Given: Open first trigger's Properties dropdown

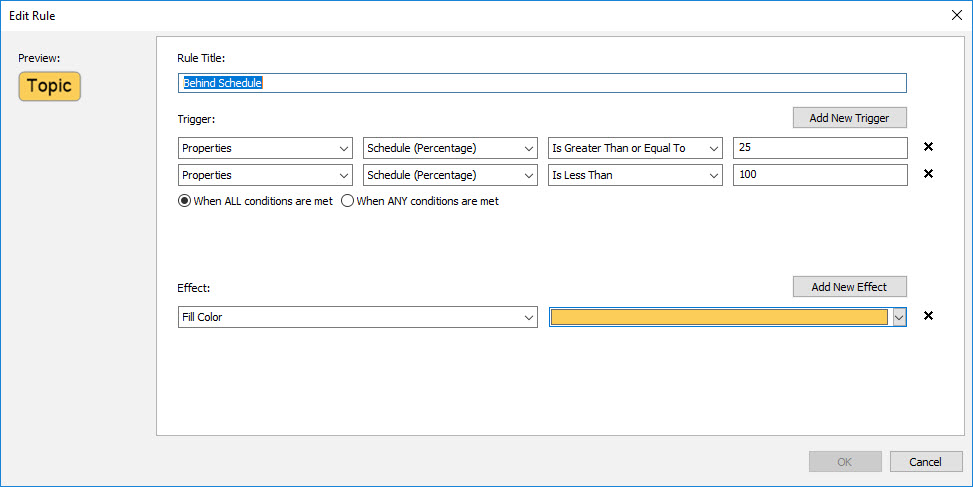Looking at the screenshot, I should pyautogui.click(x=265, y=148).
